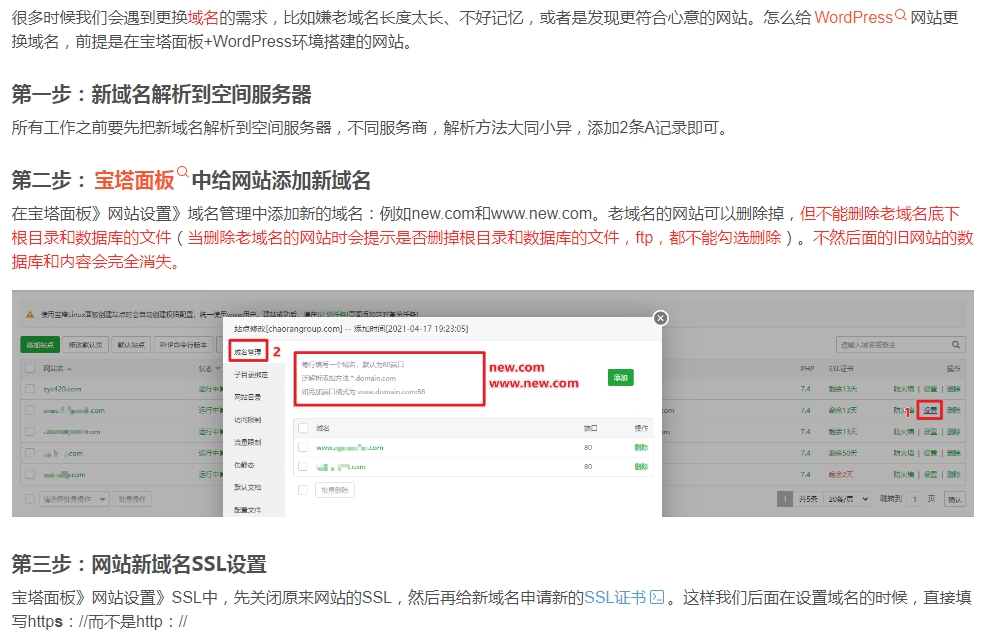Click into the domain entry textarea in the dialog
The width and height of the screenshot is (988, 637).
tap(389, 378)
